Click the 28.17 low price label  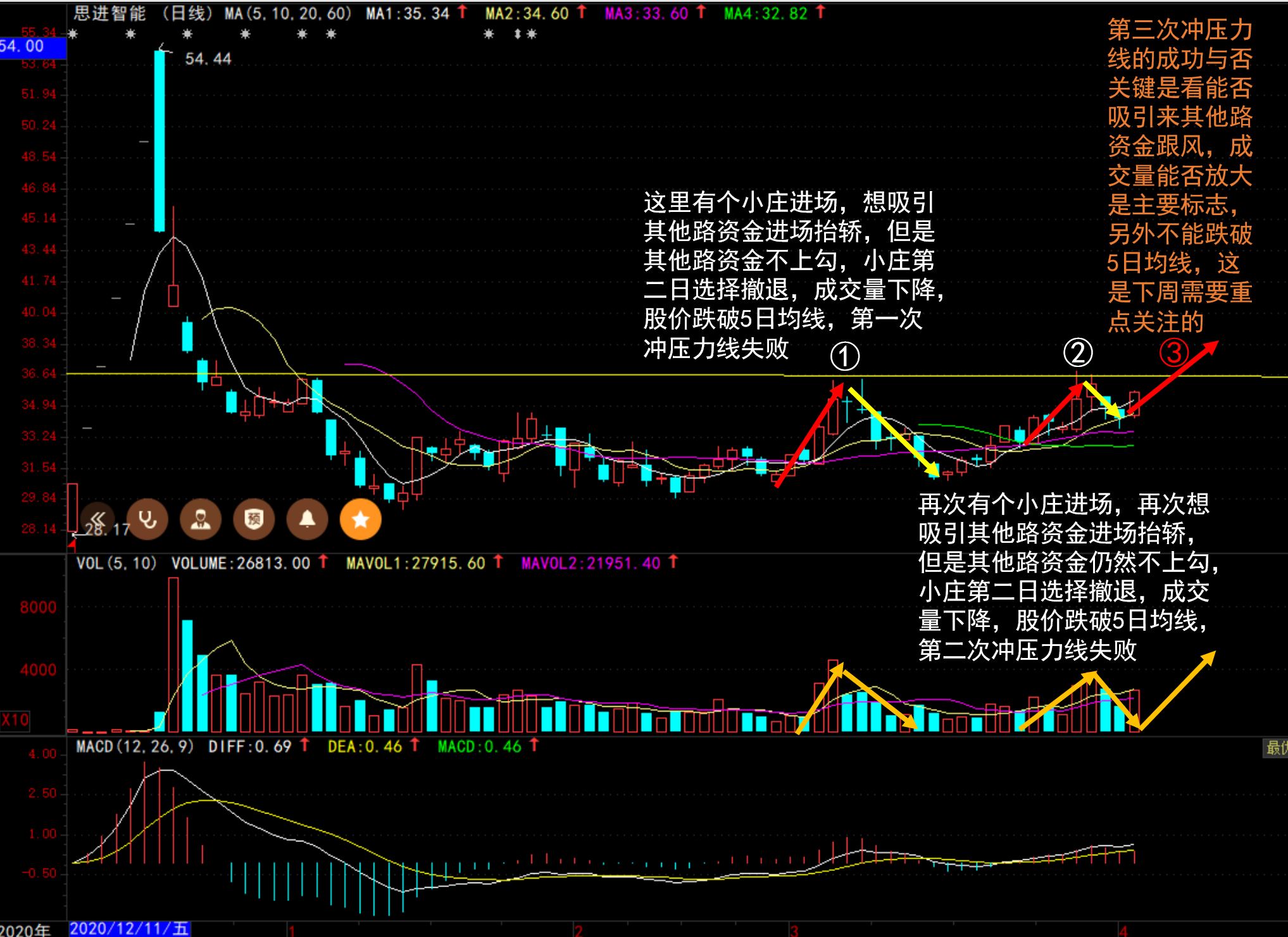pyautogui.click(x=107, y=530)
